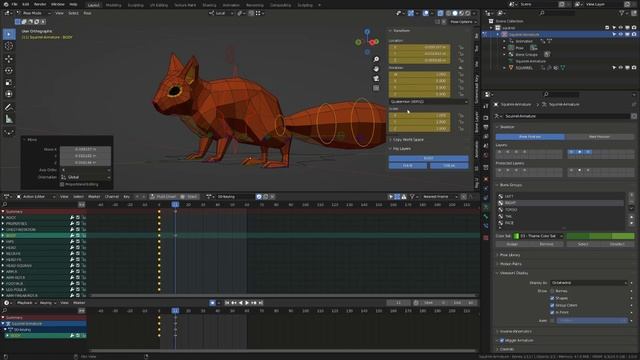Select the Annotate pencil tool
The image size is (640, 360).
(9, 107)
